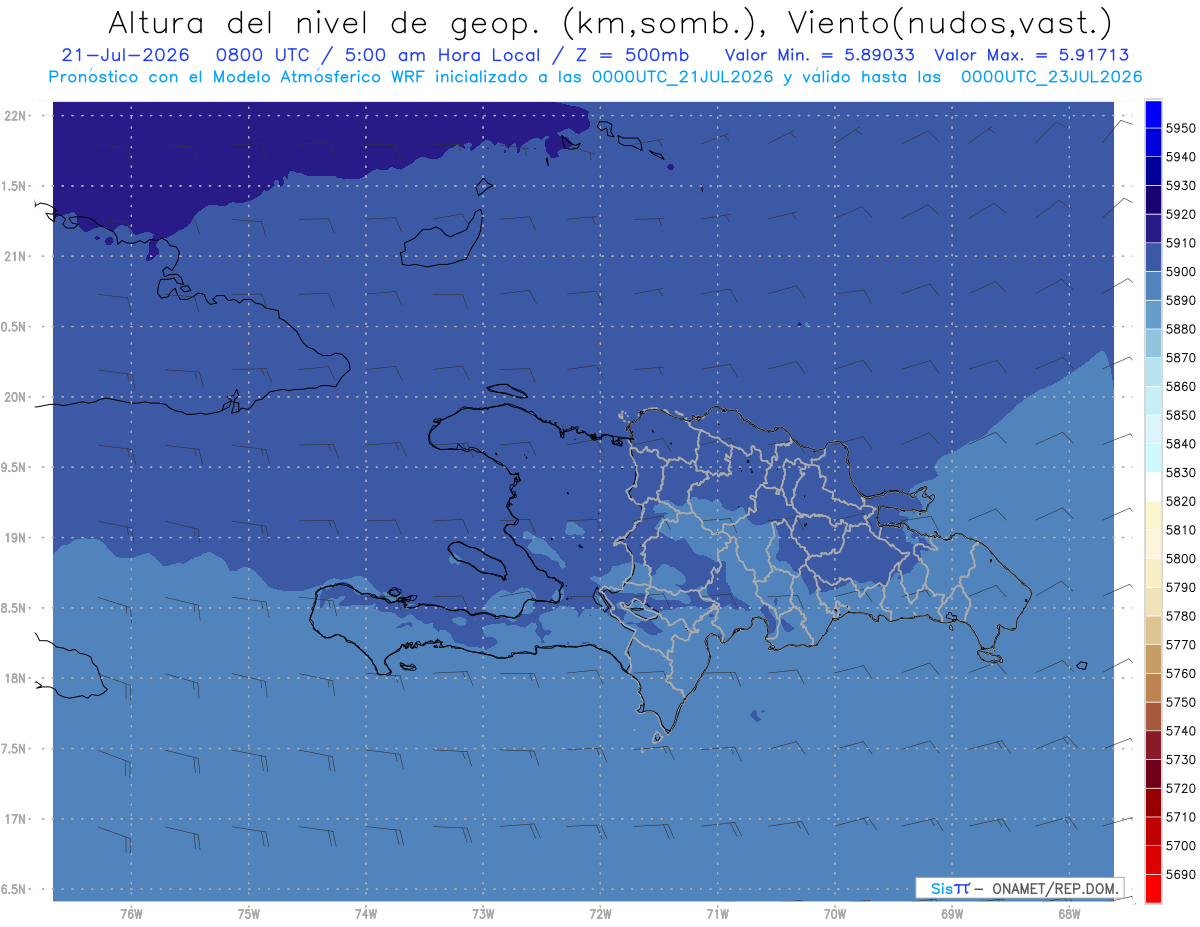Click the white swatch between 5830 and 5820
The height and width of the screenshot is (927, 1200).
click(x=1152, y=486)
